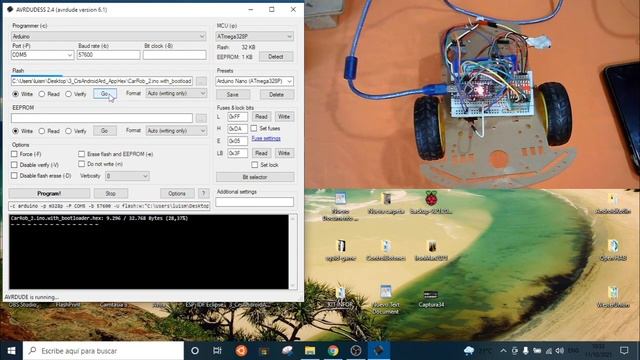
Task: Select Flash Verify radio button
Action: tap(68, 94)
